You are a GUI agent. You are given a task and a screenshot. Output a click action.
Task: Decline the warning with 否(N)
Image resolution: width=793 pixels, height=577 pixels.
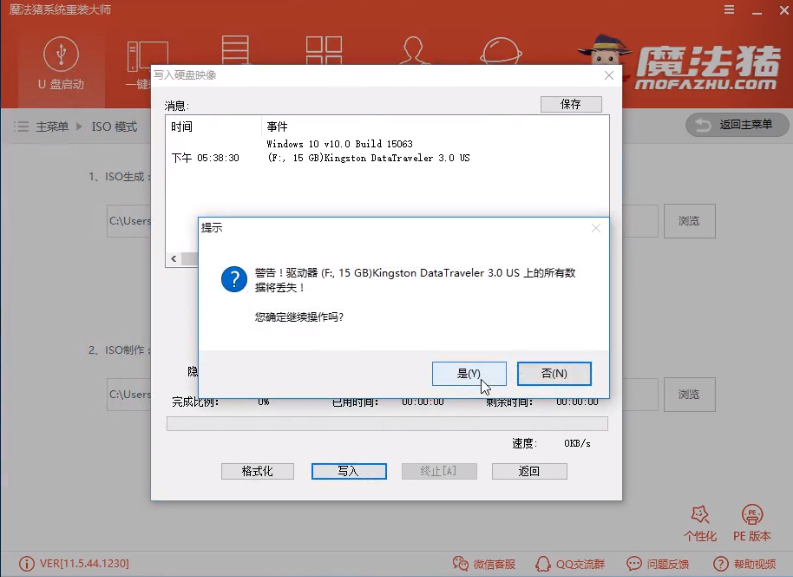(x=554, y=373)
